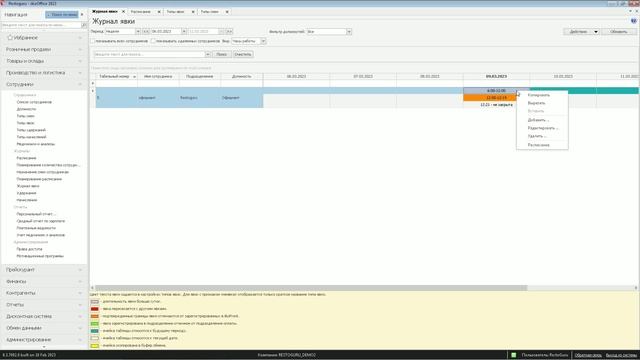Focus the journal search text field
This screenshot has height=360, width=640.
coord(149,54)
